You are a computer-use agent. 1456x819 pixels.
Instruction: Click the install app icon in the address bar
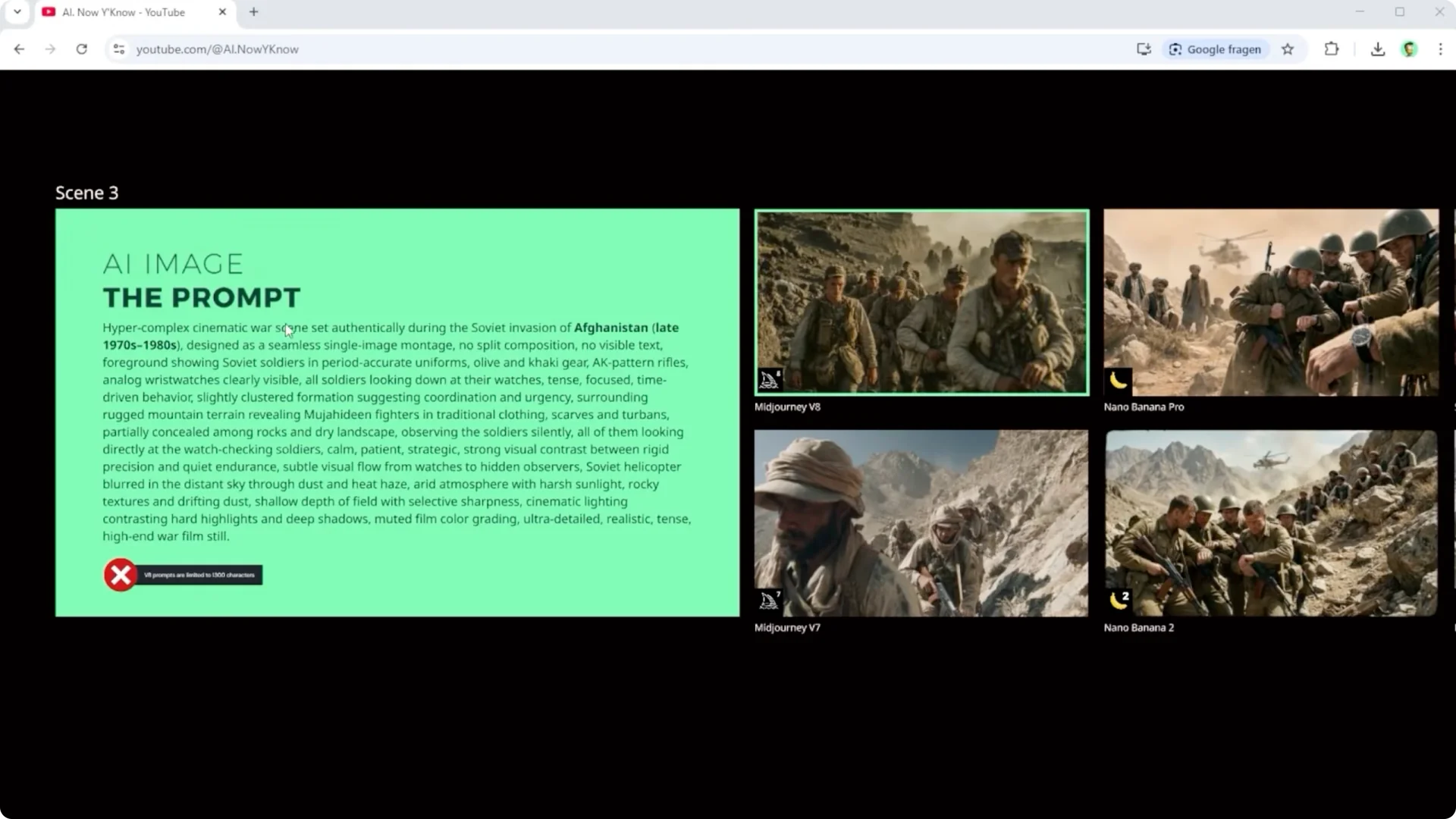click(1144, 49)
